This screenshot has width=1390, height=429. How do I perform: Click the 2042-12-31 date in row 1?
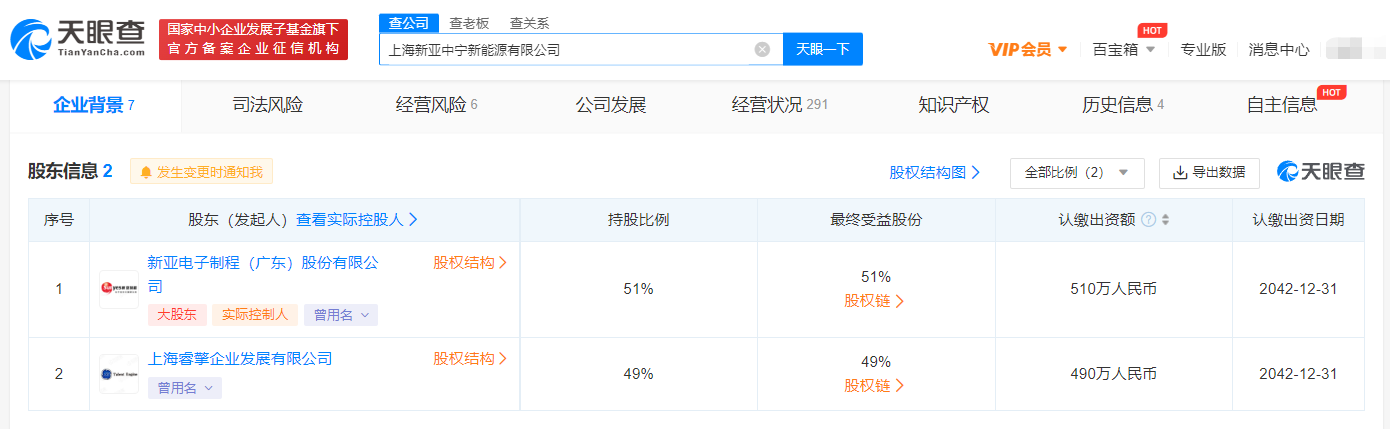[1298, 289]
